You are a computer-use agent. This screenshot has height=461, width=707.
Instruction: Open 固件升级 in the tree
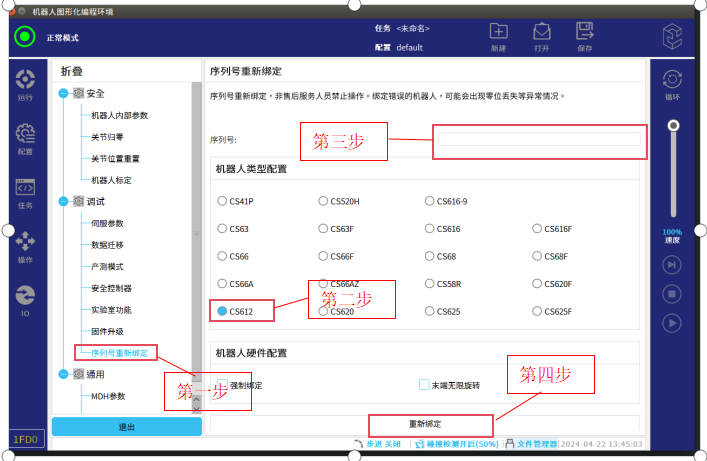(x=107, y=331)
